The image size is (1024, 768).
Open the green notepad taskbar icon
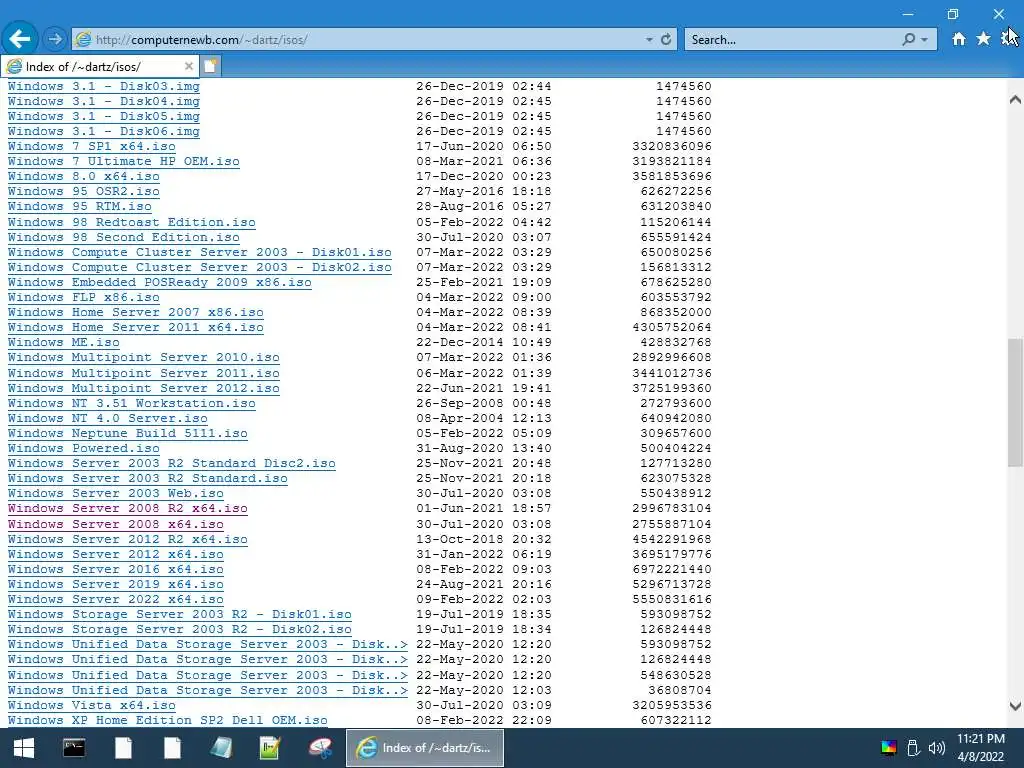point(270,748)
